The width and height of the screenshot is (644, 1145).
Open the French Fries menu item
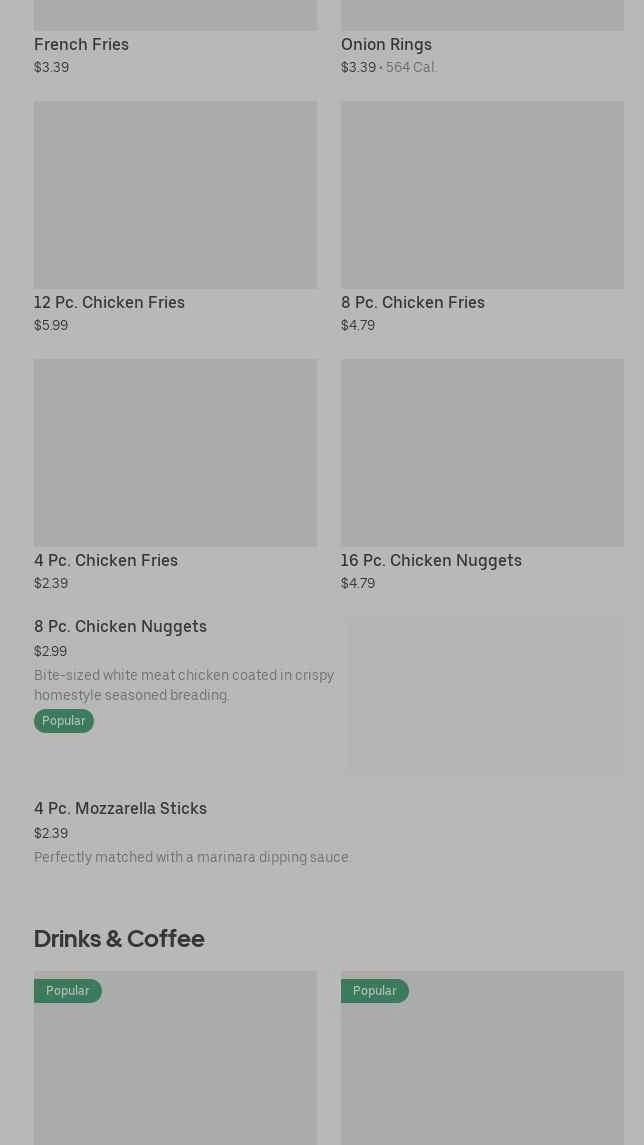[82, 44]
